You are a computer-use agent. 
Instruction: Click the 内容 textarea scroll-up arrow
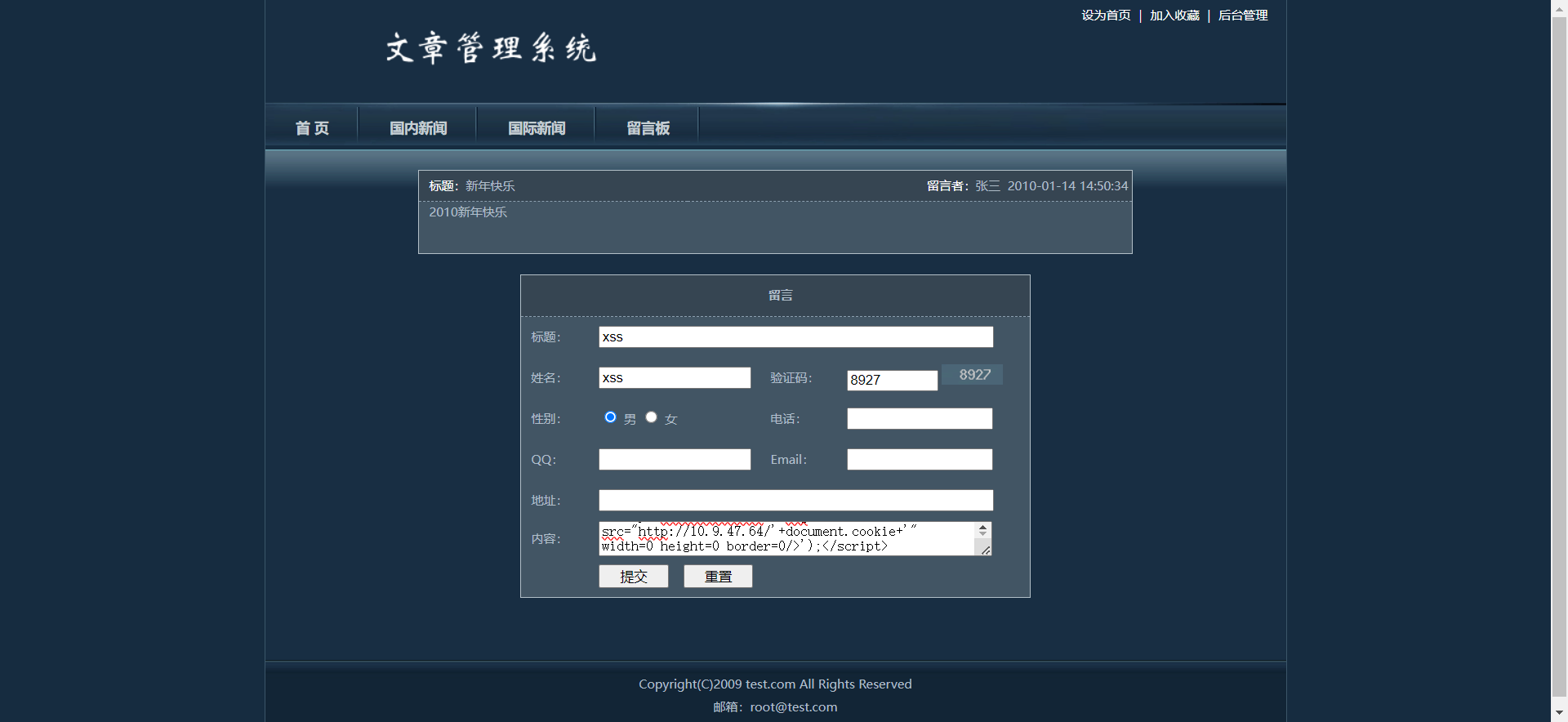[983, 528]
